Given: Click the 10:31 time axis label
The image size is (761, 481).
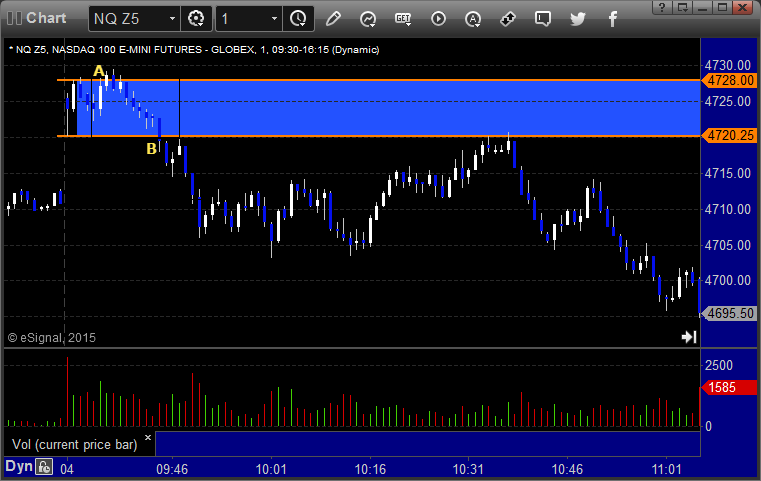Looking at the screenshot, I should click(x=468, y=469).
